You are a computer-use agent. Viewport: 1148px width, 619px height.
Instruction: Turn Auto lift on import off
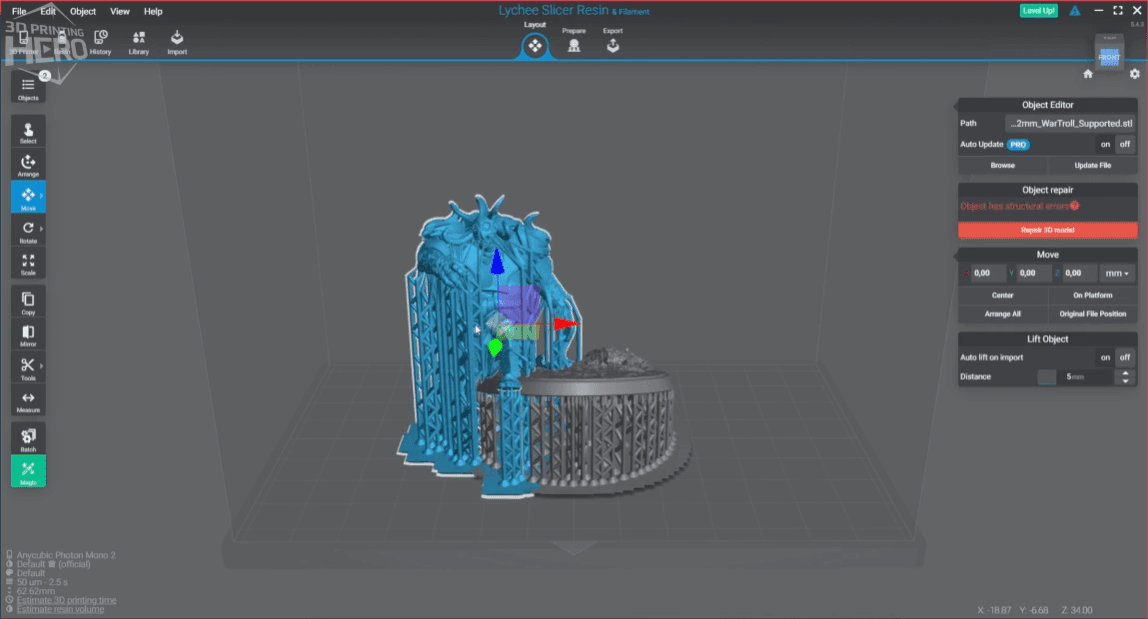(1125, 357)
